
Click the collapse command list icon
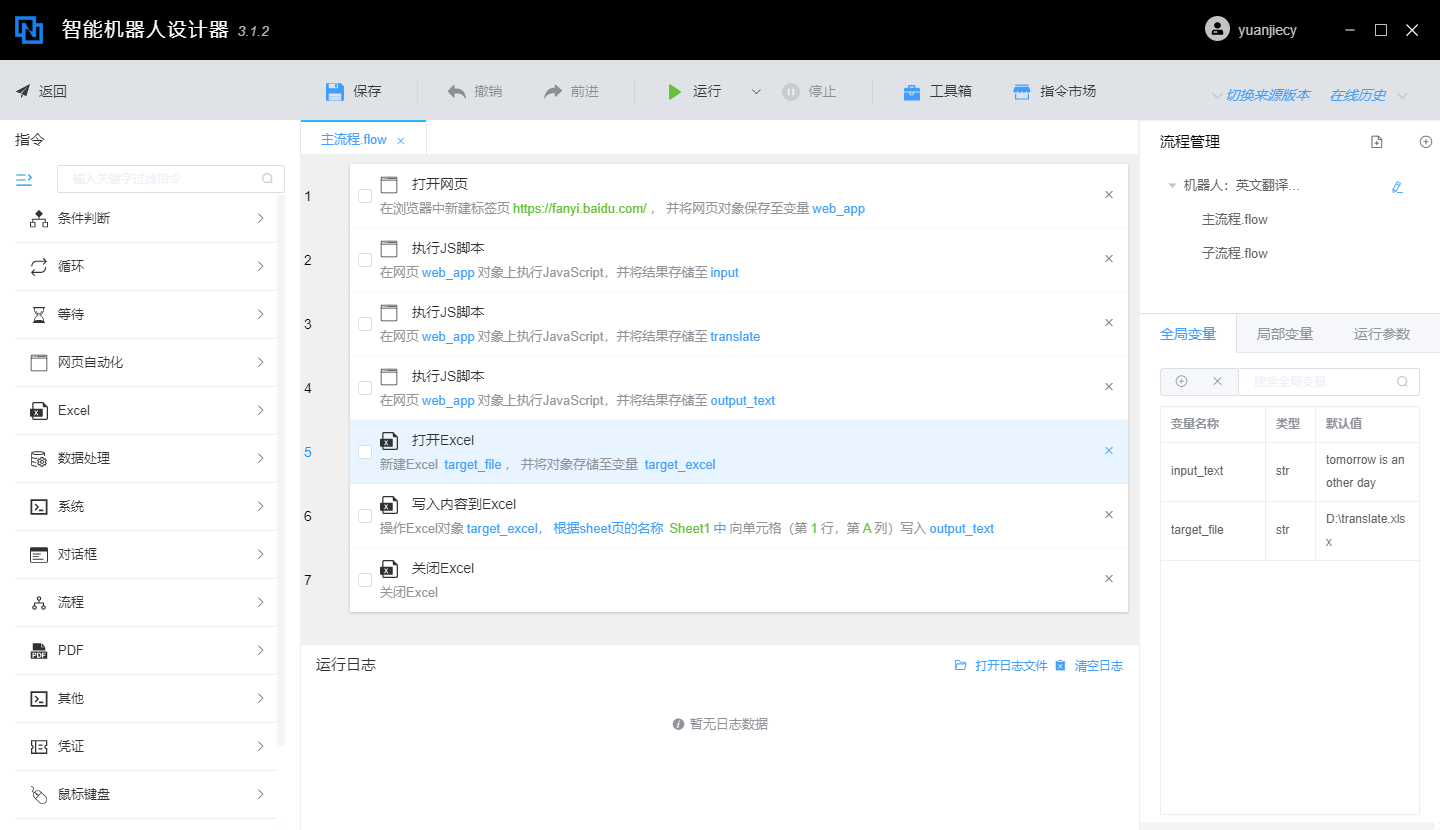pyautogui.click(x=25, y=179)
